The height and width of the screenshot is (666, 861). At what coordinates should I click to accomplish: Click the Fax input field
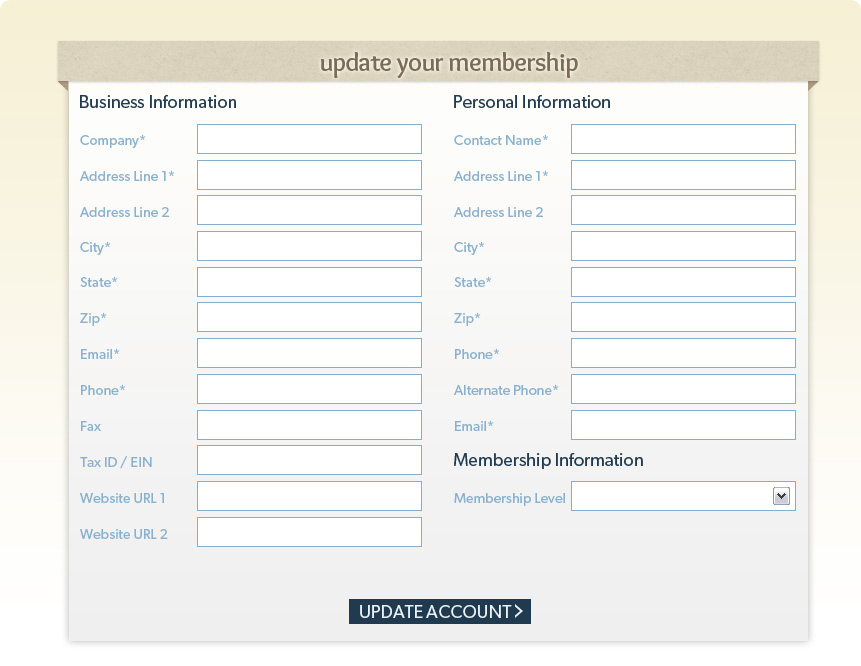click(309, 425)
